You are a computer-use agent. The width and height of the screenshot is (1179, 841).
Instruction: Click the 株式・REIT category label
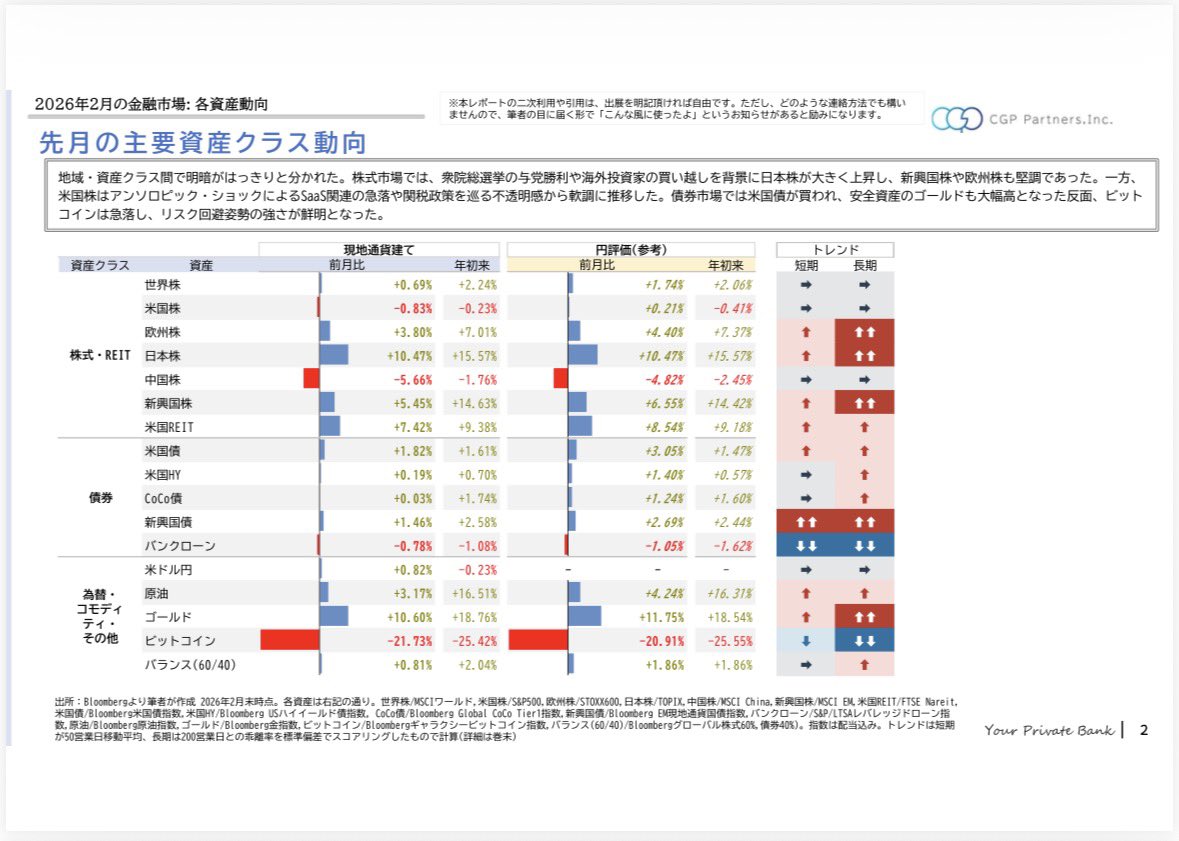(x=100, y=355)
